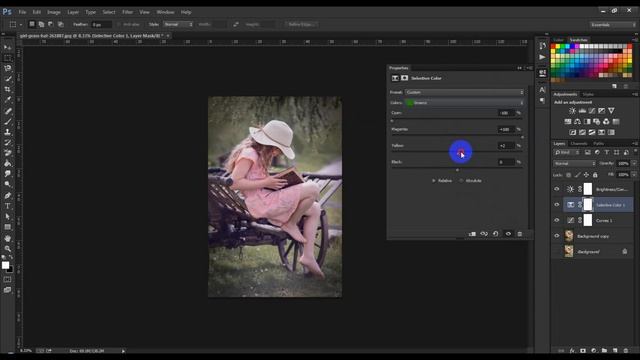640x360 pixels.
Task: Select the Horizontal Type tool
Action: pyautogui.click(x=7, y=206)
